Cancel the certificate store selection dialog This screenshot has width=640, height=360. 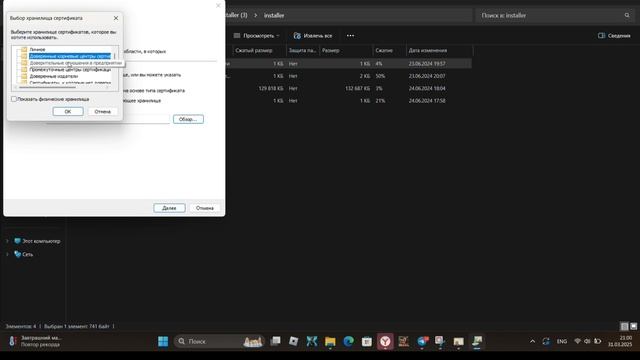click(x=102, y=111)
